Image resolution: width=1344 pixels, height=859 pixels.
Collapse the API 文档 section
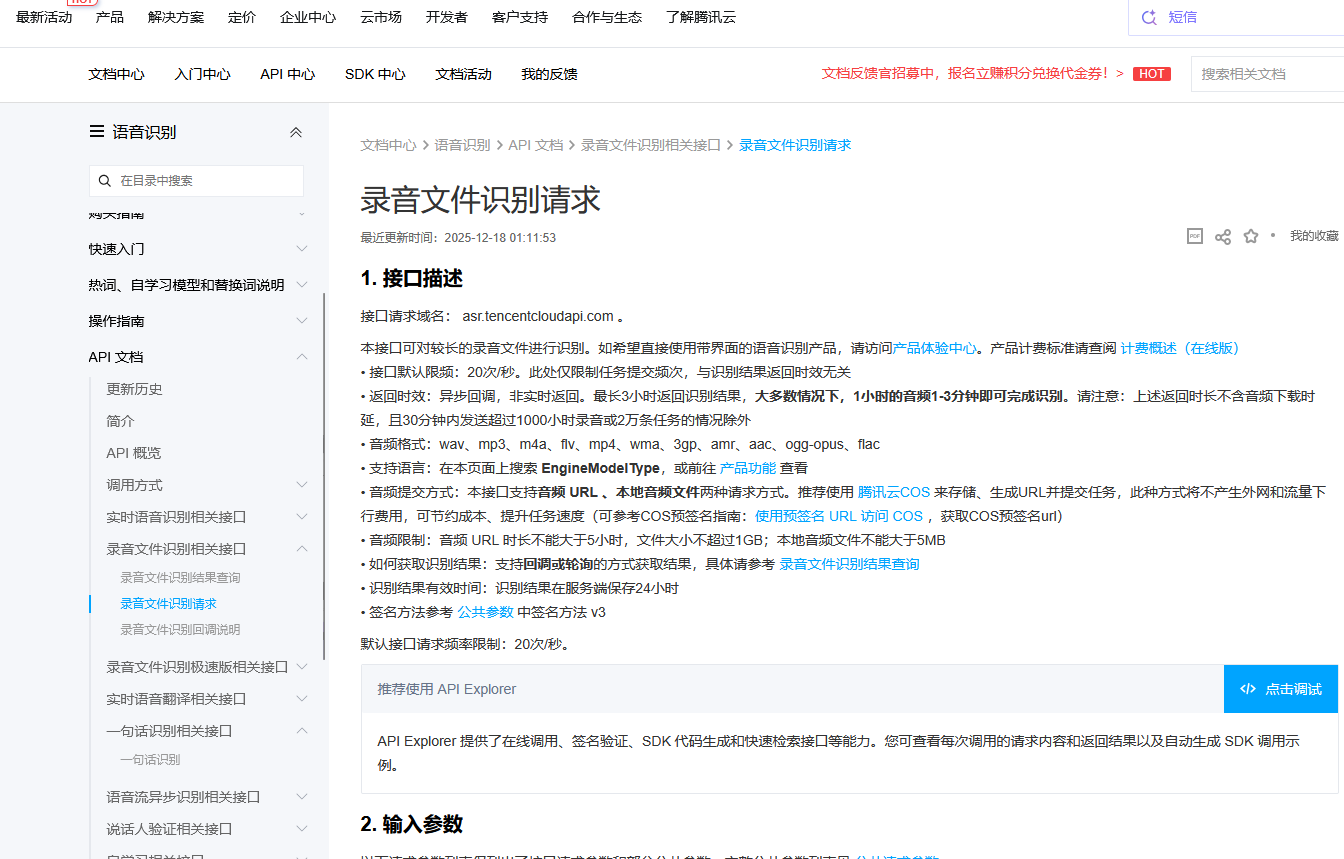click(x=302, y=357)
